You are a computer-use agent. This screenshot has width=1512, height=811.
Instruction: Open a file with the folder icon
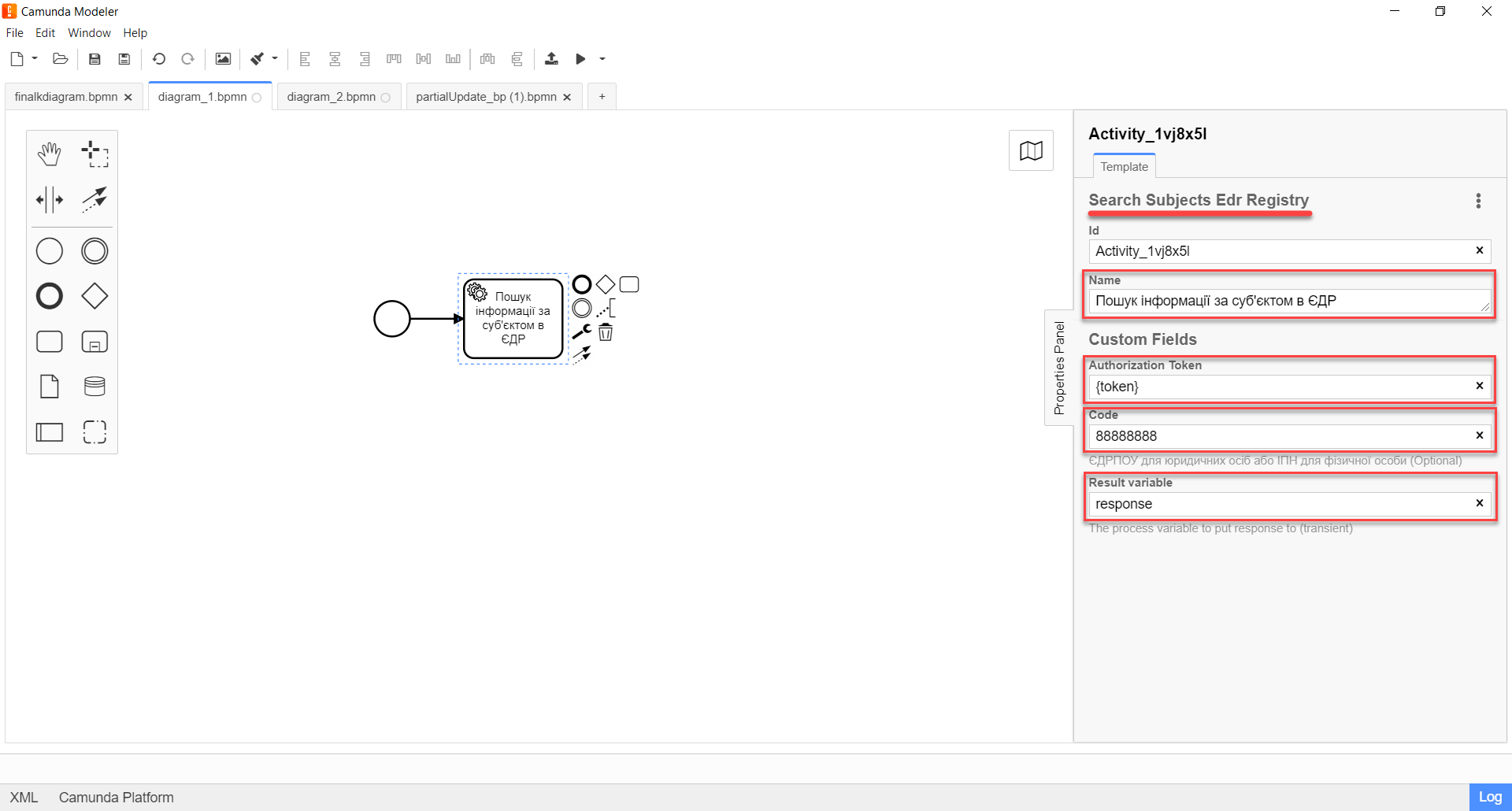[60, 59]
